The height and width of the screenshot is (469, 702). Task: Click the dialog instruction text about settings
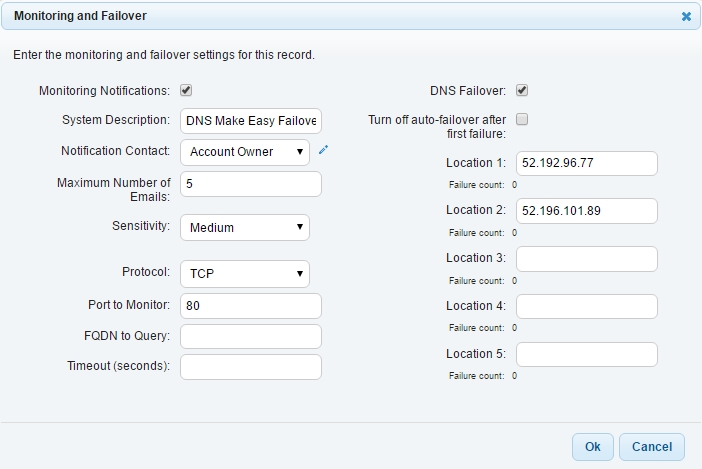click(x=164, y=55)
